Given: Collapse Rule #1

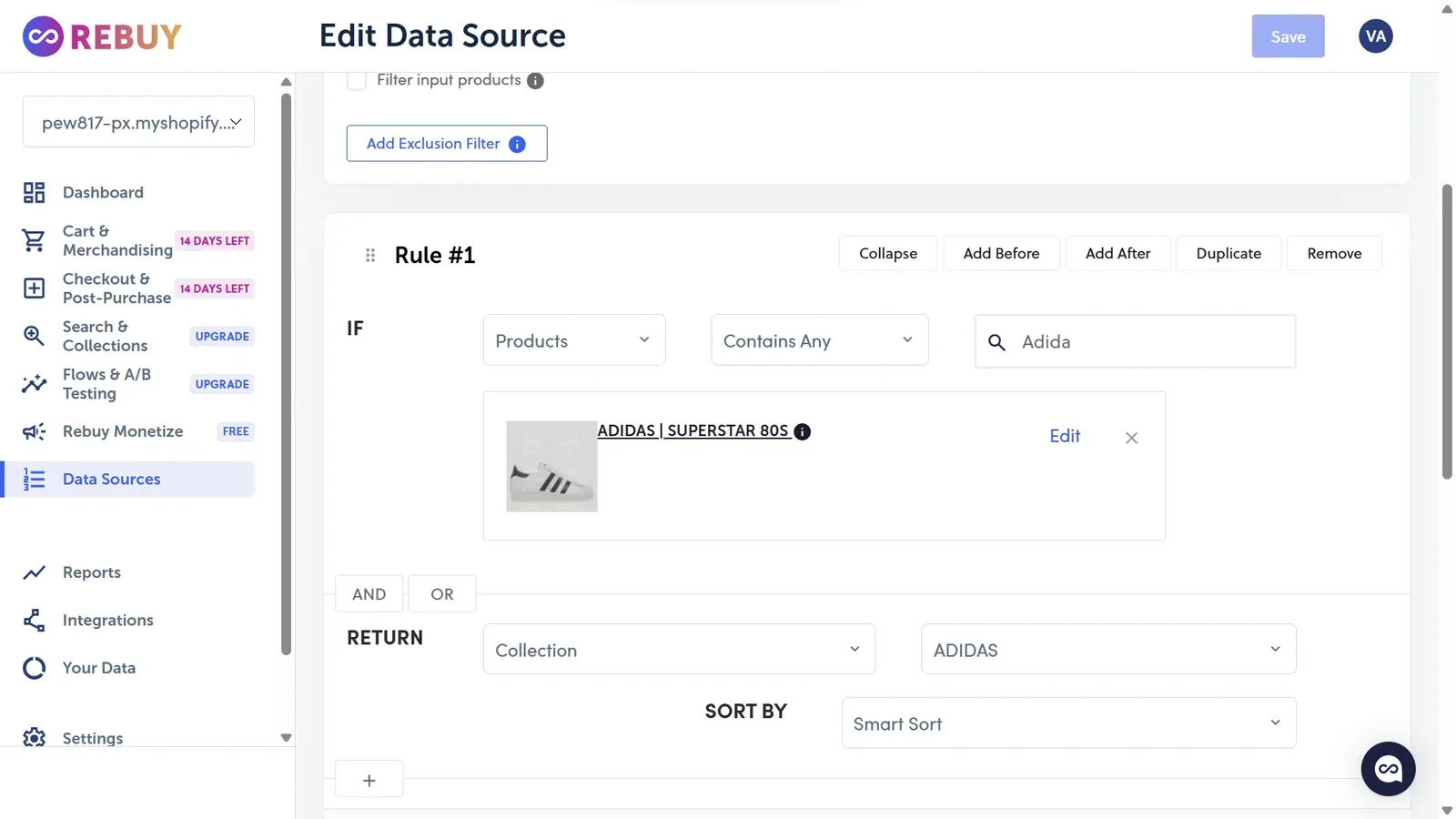Looking at the screenshot, I should point(887,254).
